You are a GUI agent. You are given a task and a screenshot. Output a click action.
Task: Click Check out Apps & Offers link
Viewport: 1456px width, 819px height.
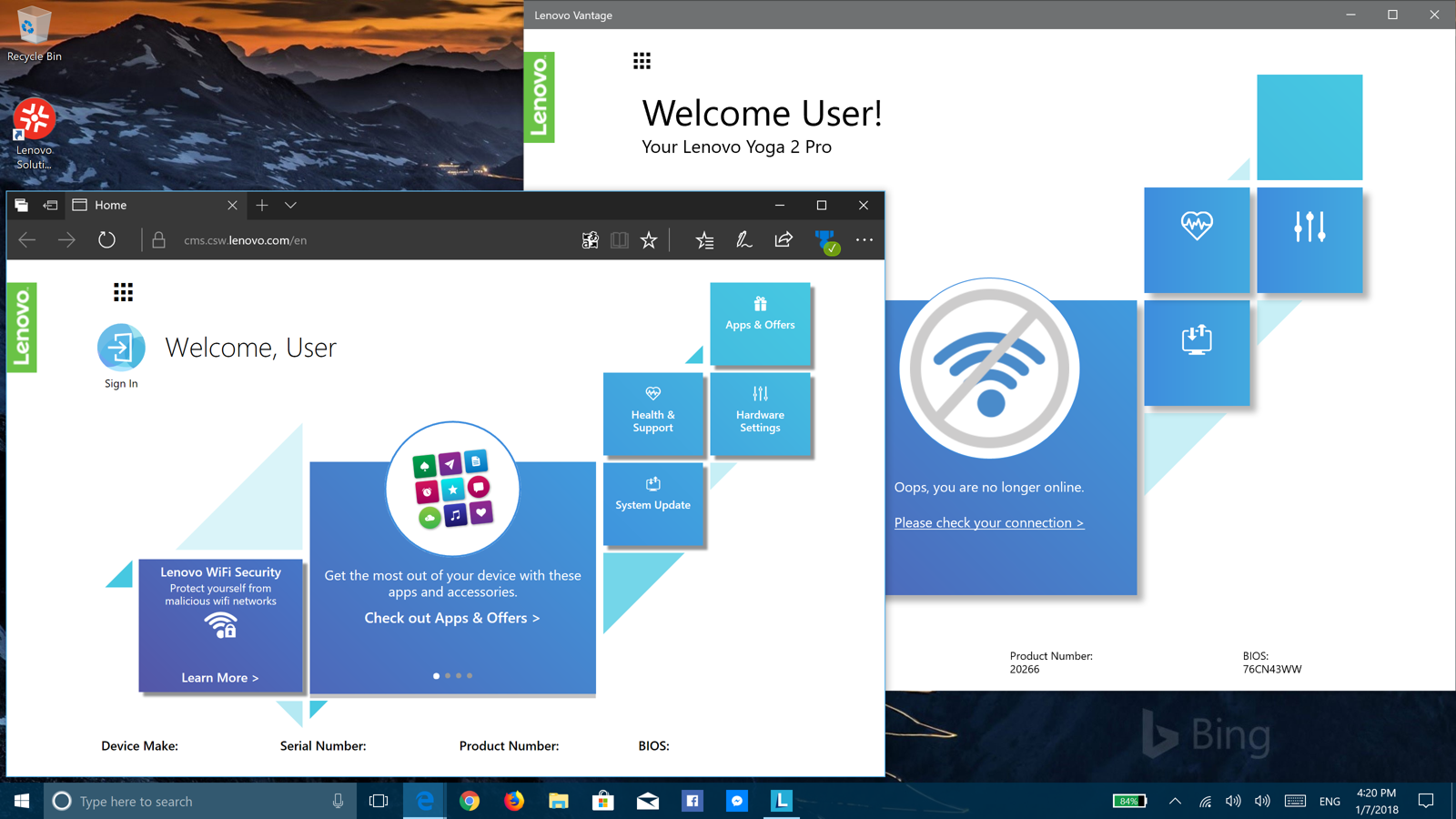coord(452,618)
